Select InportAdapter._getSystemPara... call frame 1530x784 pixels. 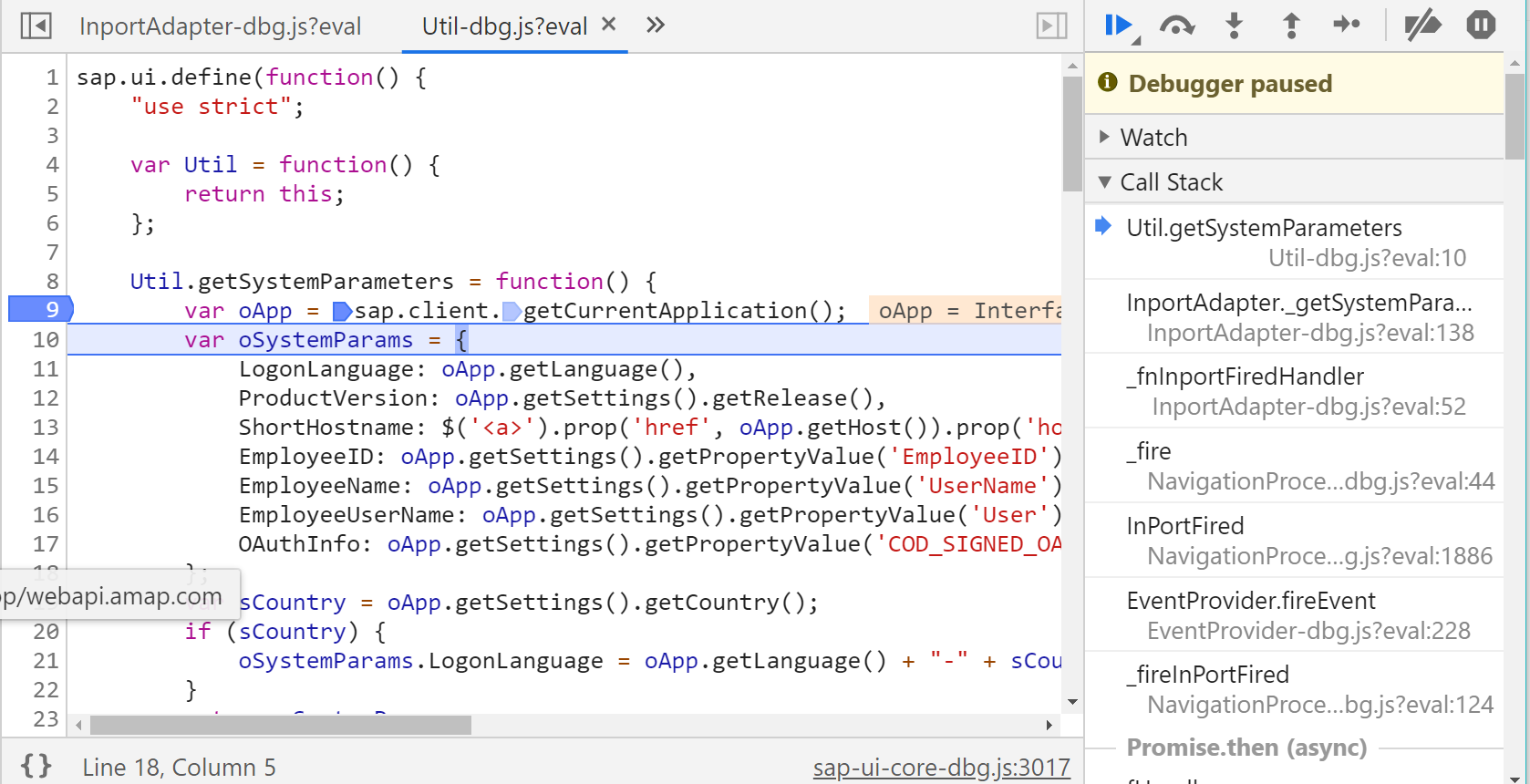click(1295, 317)
